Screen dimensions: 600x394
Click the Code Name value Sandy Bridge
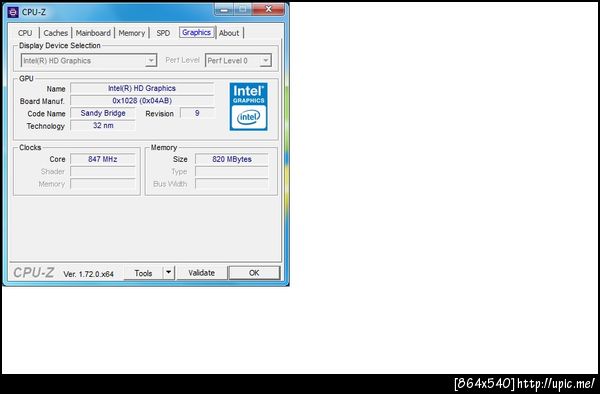click(103, 113)
